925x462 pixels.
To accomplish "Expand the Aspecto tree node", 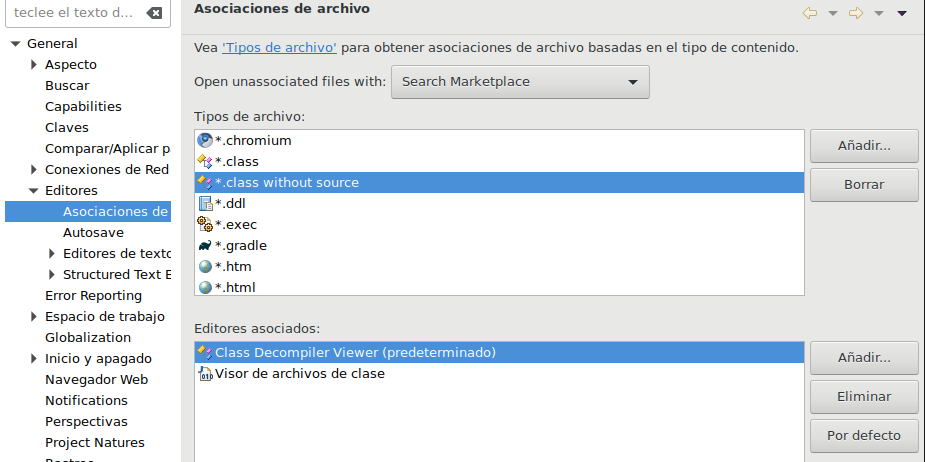I will pyautogui.click(x=34, y=64).
